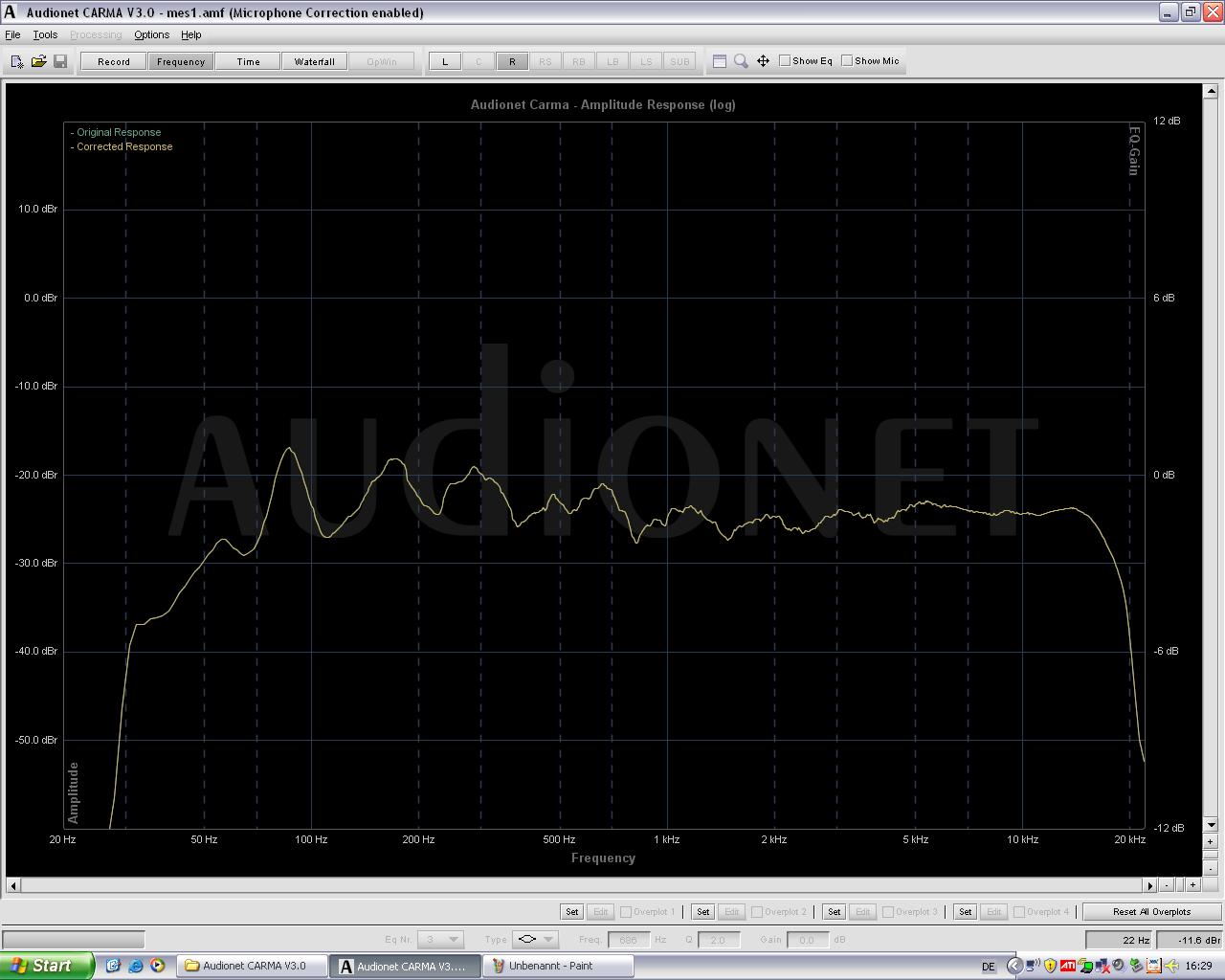Click the first quick launch icon beside Start

click(x=113, y=966)
